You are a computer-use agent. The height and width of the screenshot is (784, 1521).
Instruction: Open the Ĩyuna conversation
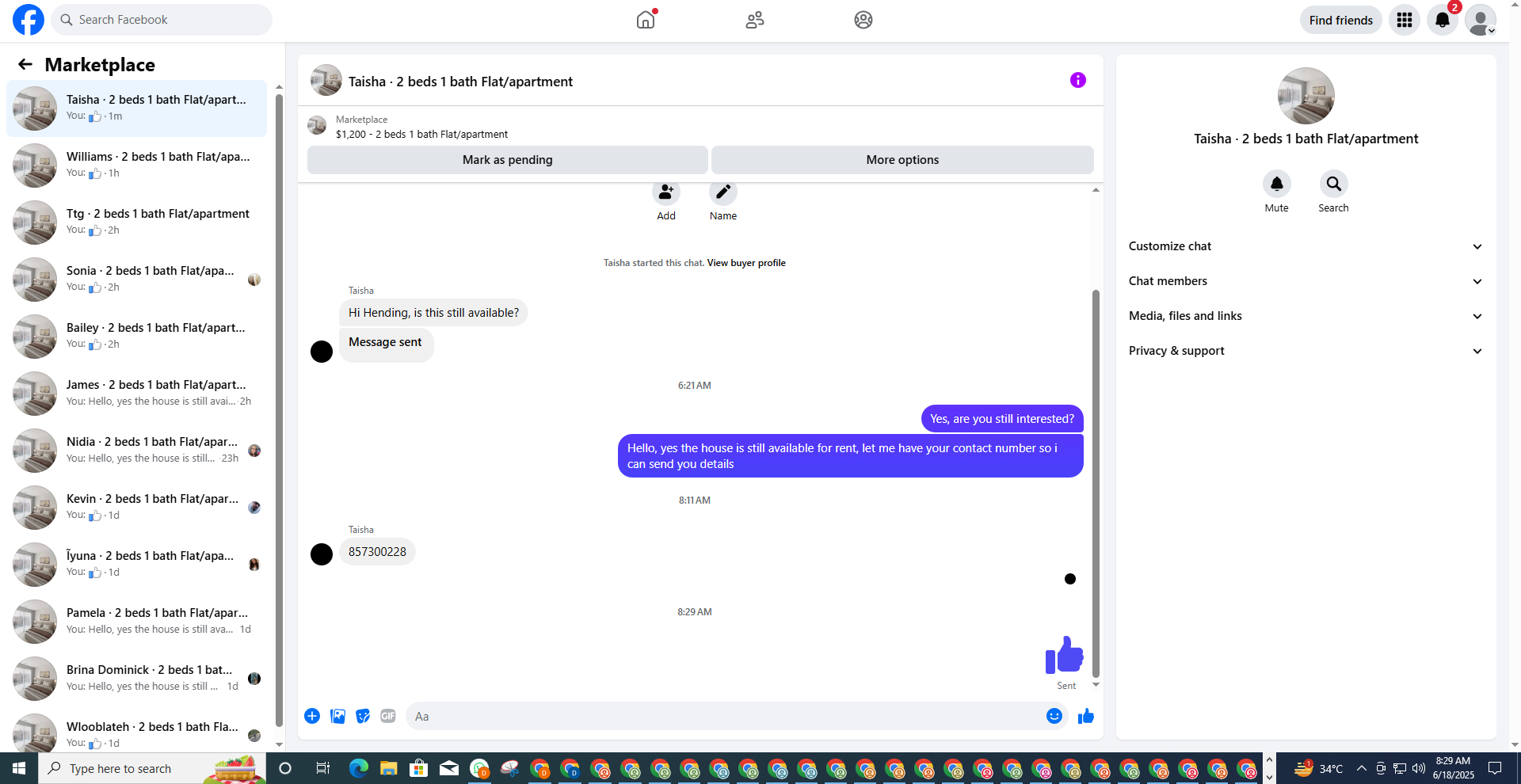[136, 565]
